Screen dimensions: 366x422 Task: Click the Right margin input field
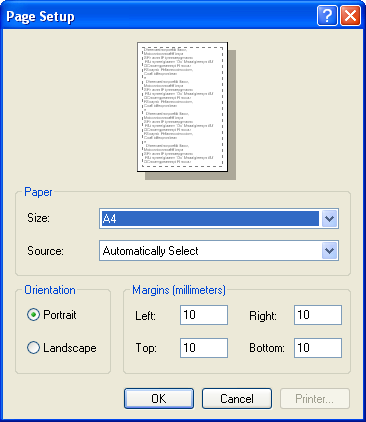pos(318,315)
